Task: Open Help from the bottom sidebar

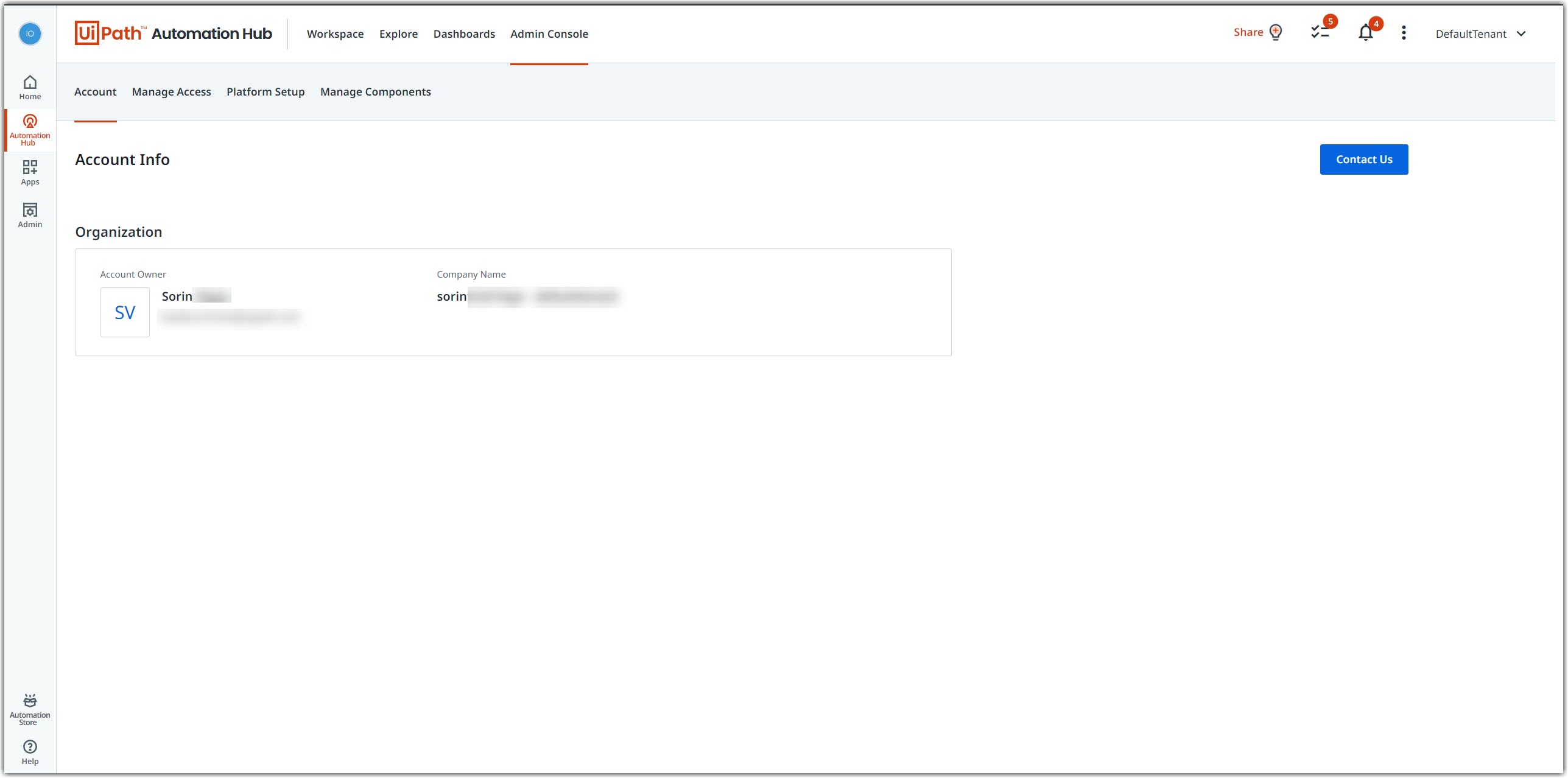Action: tap(29, 751)
